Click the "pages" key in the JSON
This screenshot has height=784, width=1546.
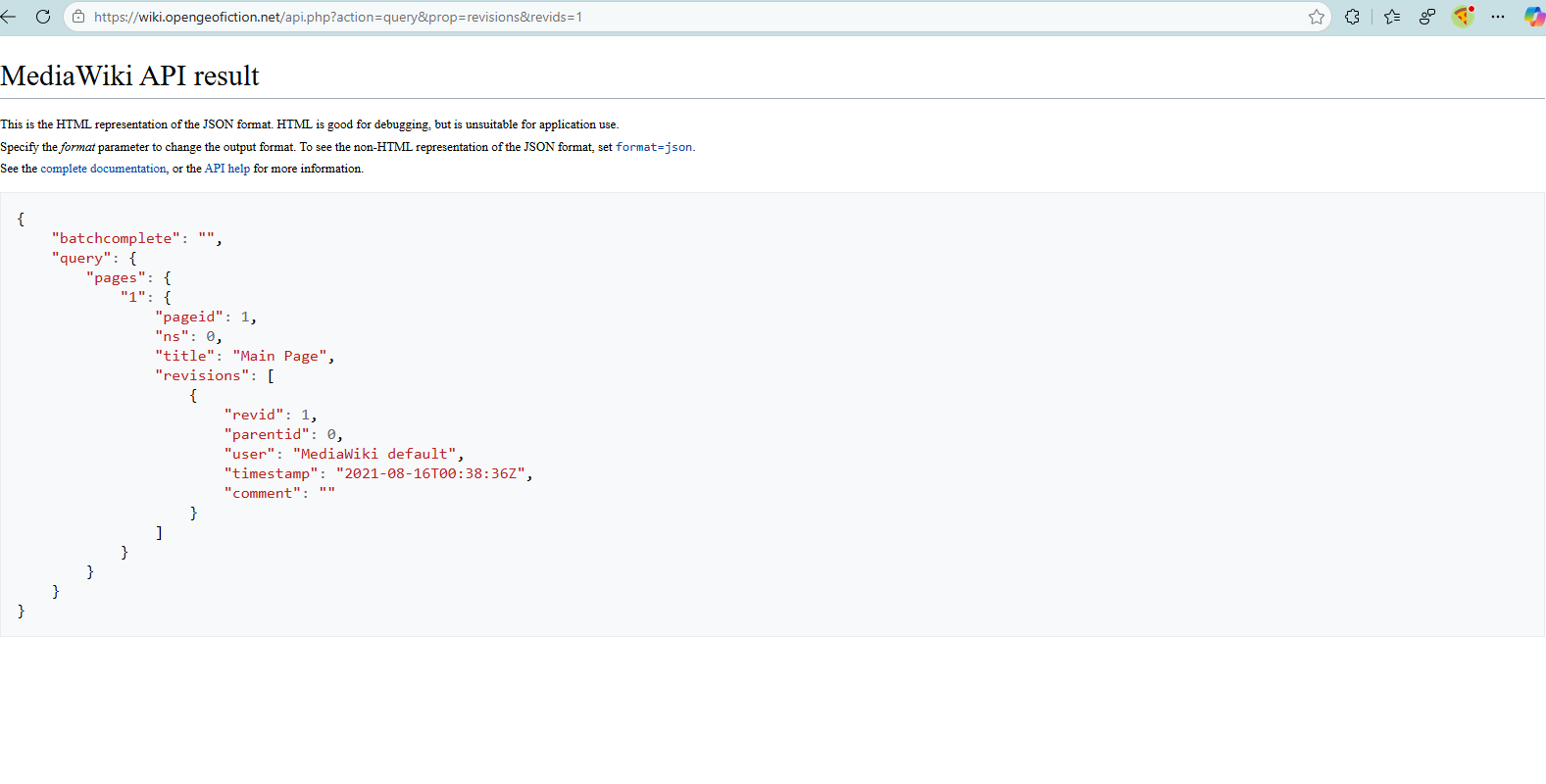(116, 277)
